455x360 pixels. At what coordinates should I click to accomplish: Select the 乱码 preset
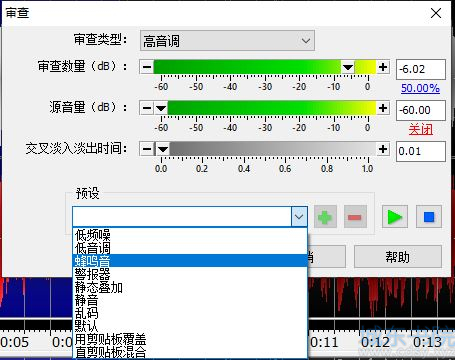(x=190, y=313)
